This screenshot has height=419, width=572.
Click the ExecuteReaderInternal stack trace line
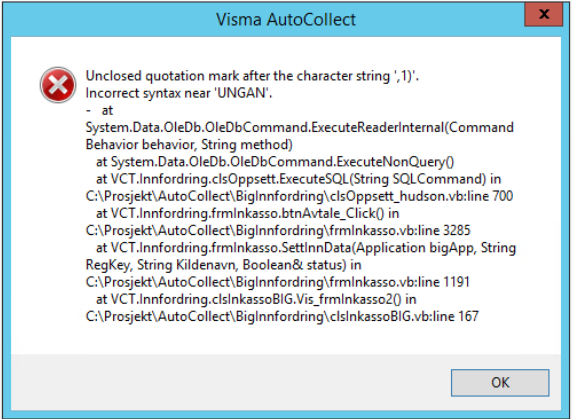[299, 128]
